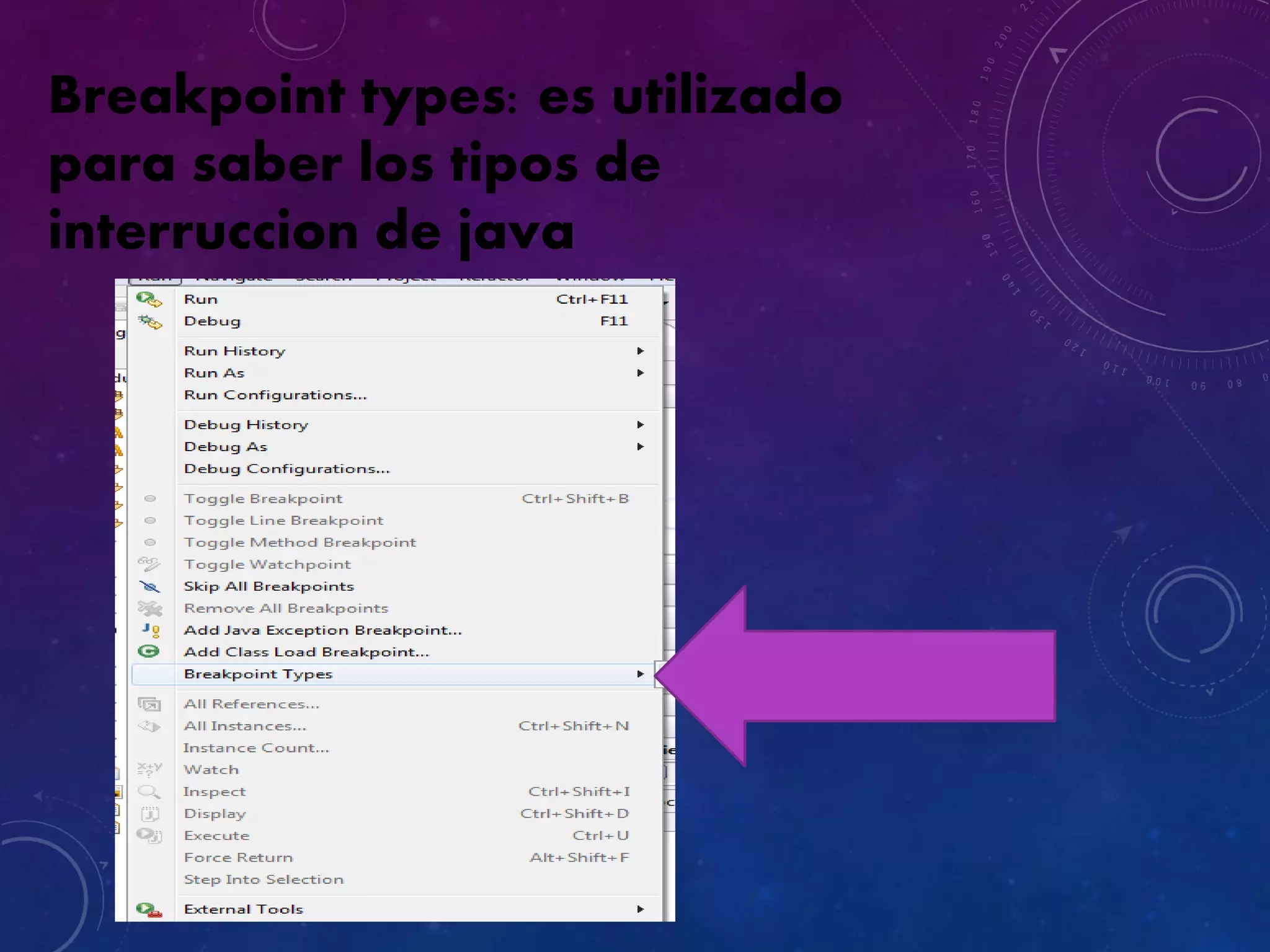Click the Remove All Breakpoints icon
1270x952 pixels.
click(149, 609)
